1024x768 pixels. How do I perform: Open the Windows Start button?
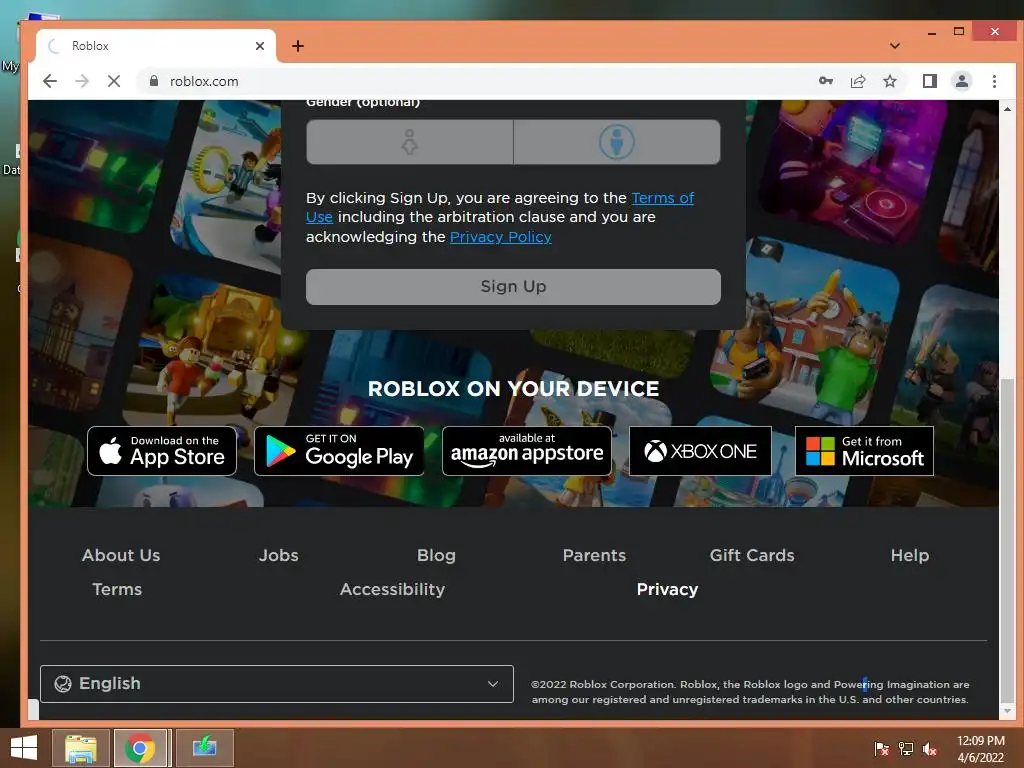tap(24, 748)
